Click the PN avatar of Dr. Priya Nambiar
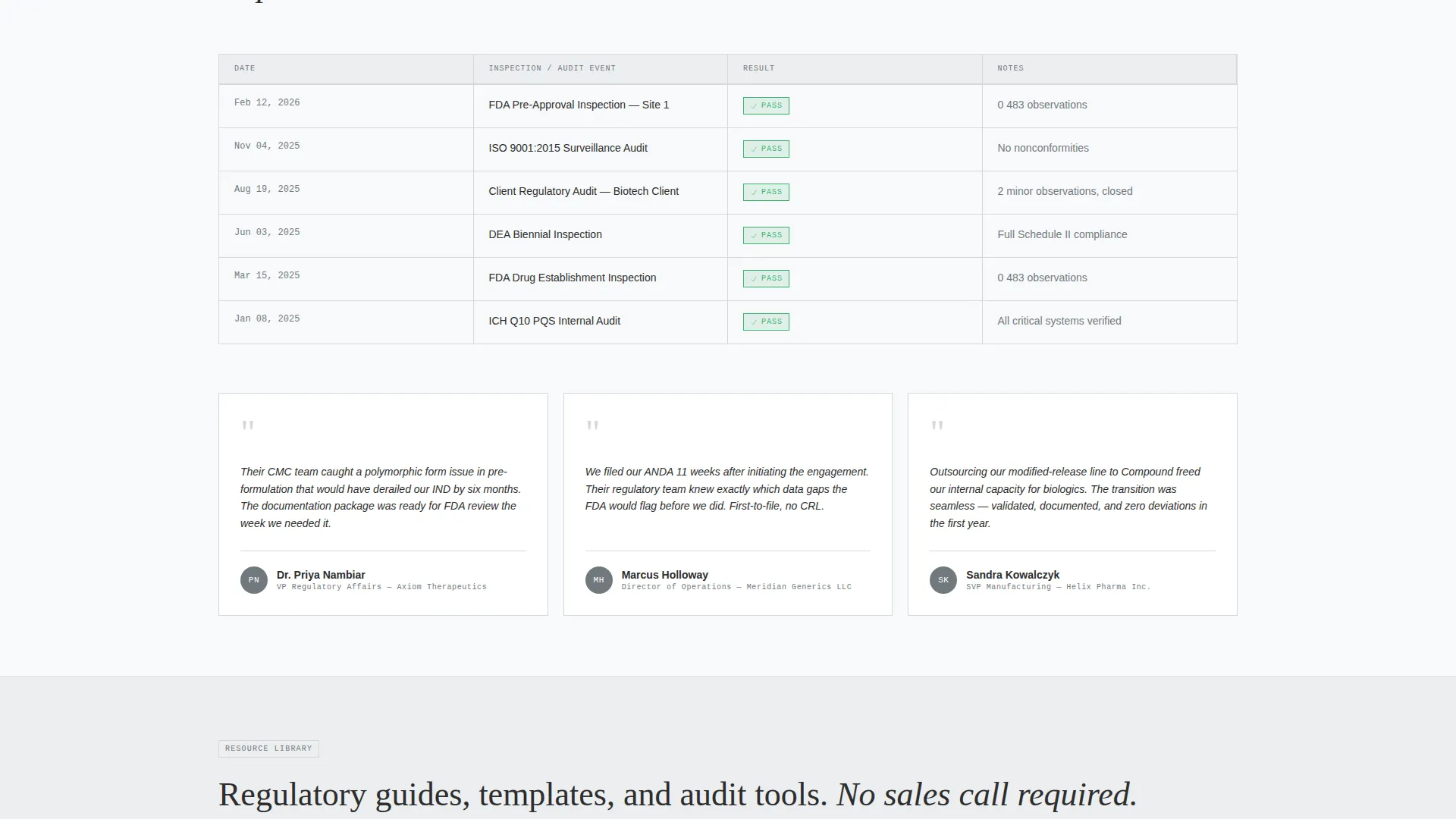The height and width of the screenshot is (819, 1456). coord(254,580)
